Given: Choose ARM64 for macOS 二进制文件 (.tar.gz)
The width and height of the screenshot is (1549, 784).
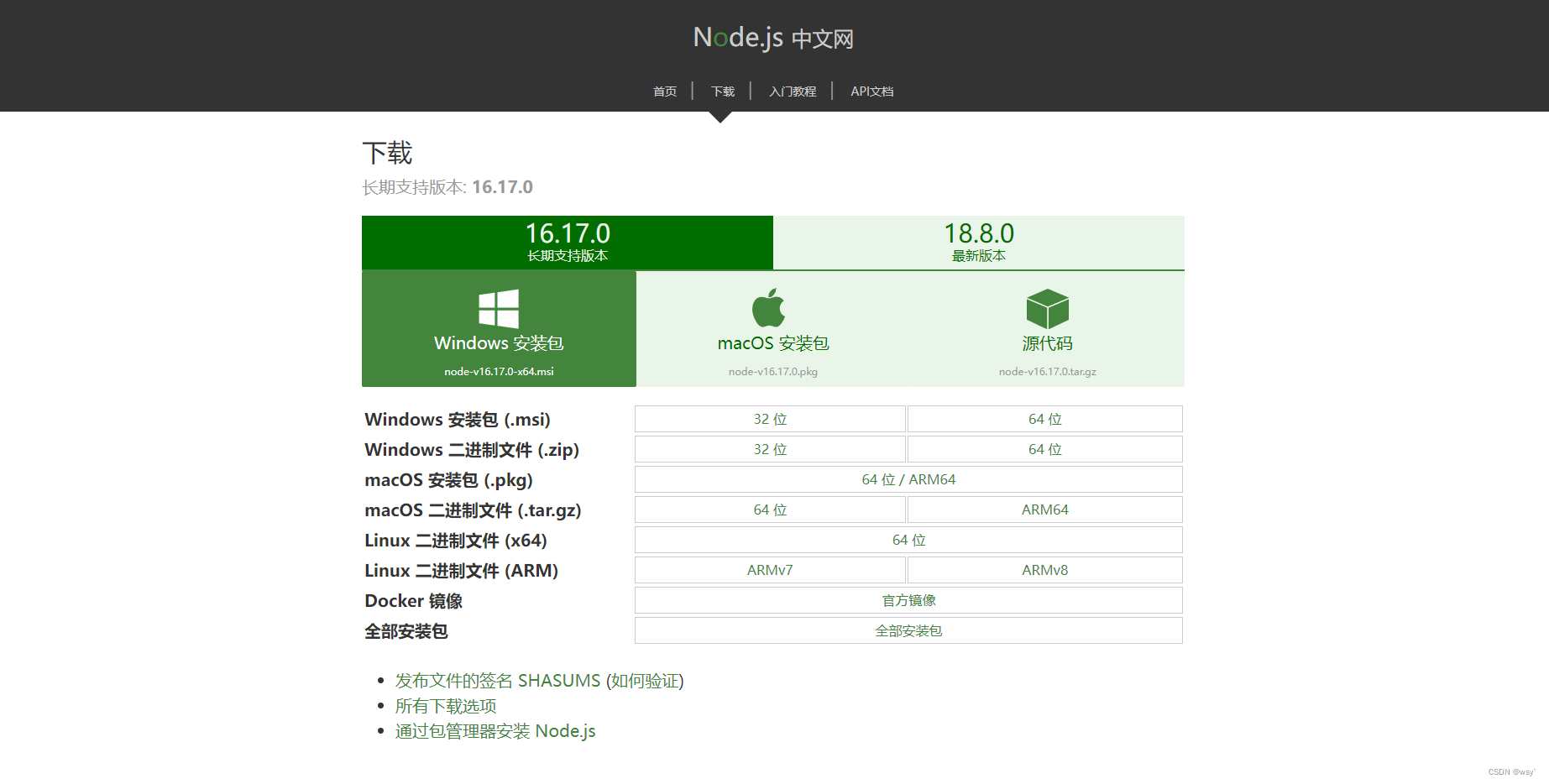Looking at the screenshot, I should 1045,510.
